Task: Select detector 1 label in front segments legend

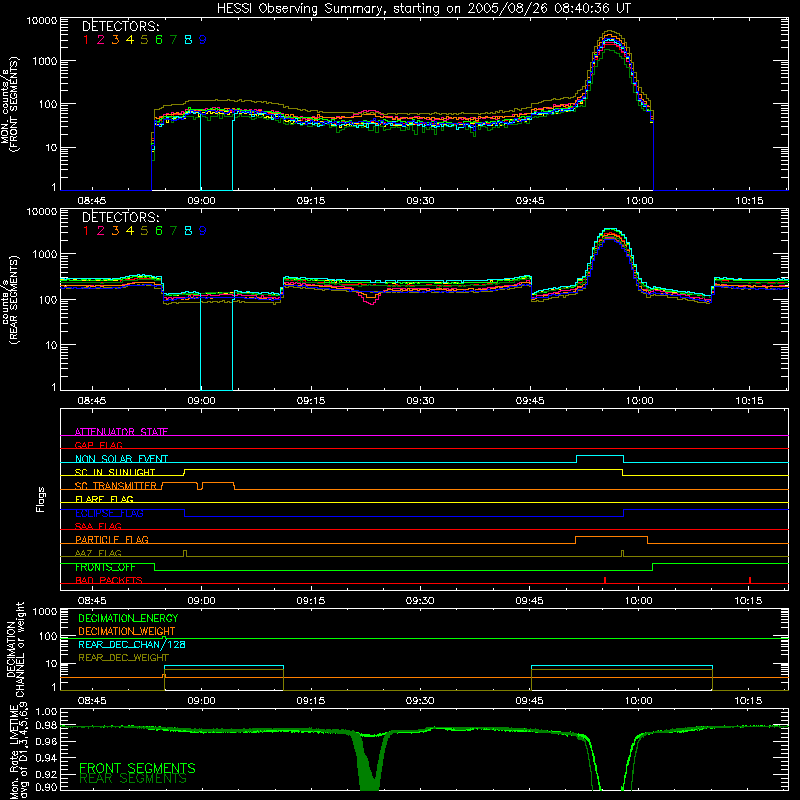Action: click(x=86, y=39)
